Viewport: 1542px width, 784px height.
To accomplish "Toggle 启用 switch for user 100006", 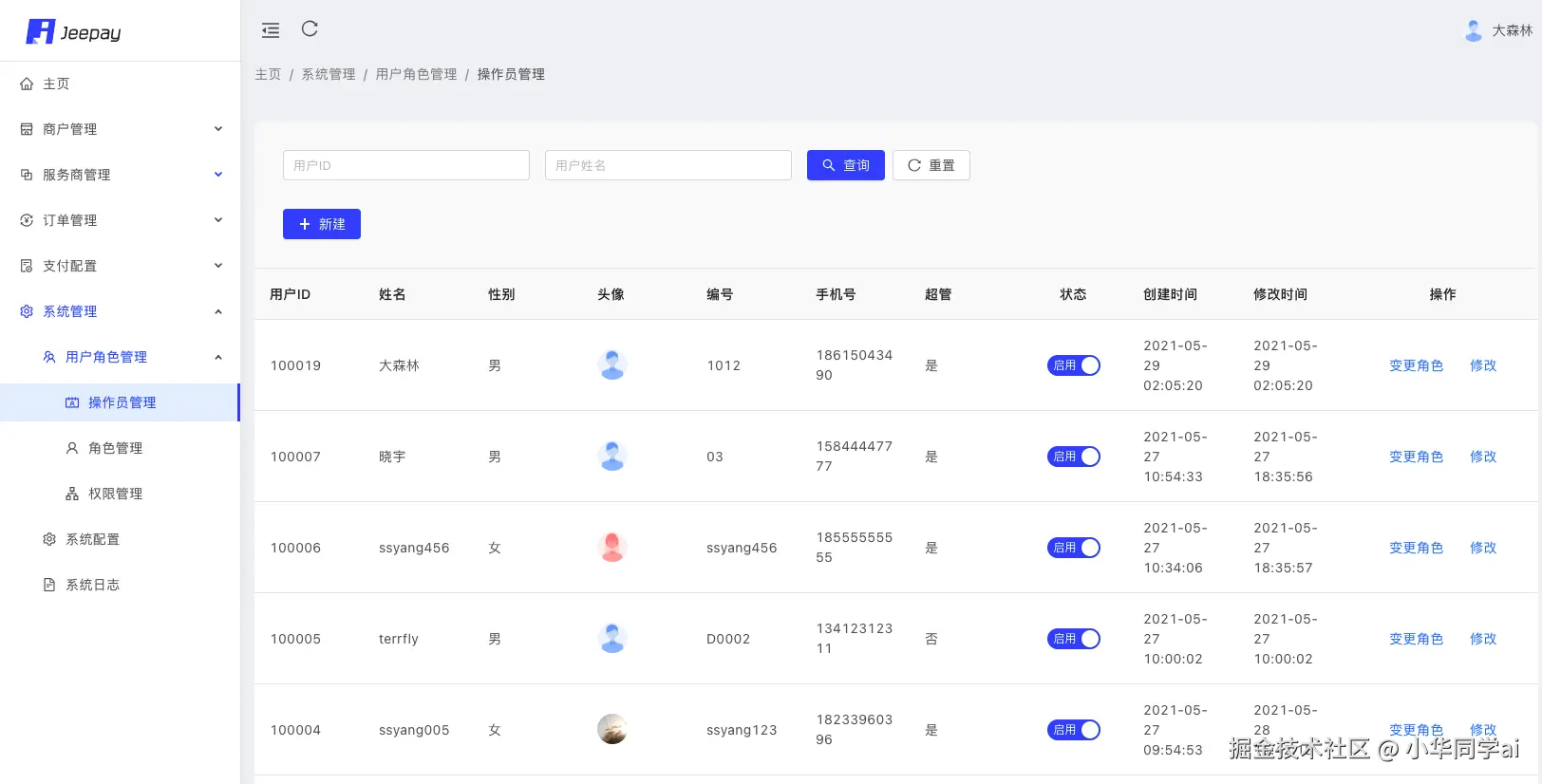I will tap(1074, 548).
